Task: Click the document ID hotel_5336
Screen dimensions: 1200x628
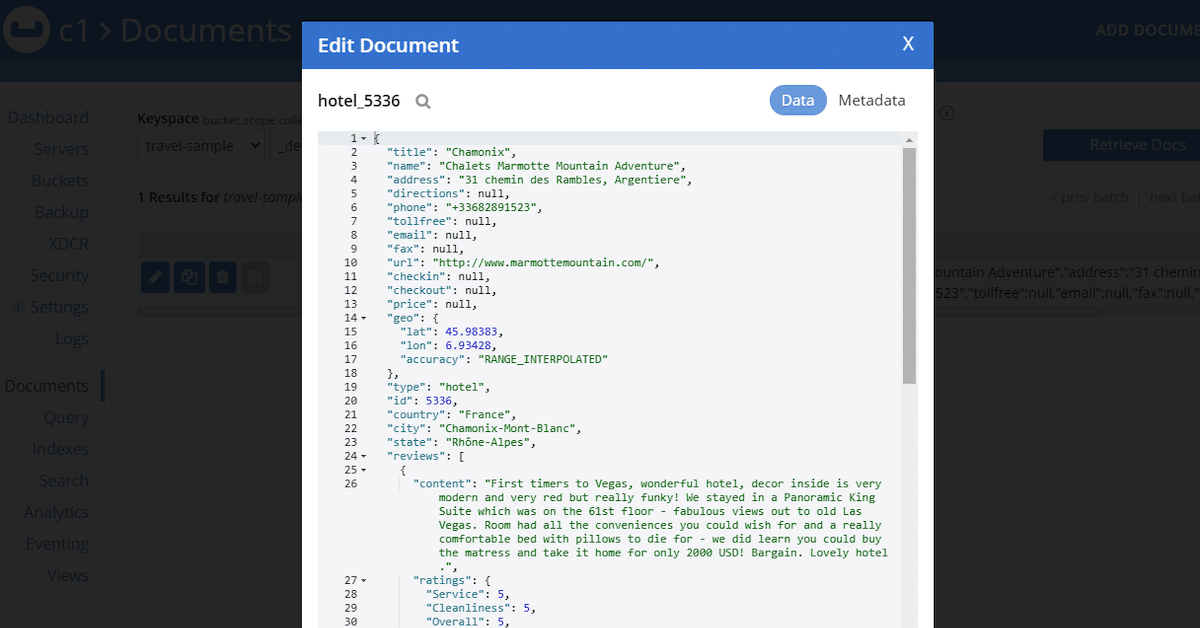Action: click(359, 101)
